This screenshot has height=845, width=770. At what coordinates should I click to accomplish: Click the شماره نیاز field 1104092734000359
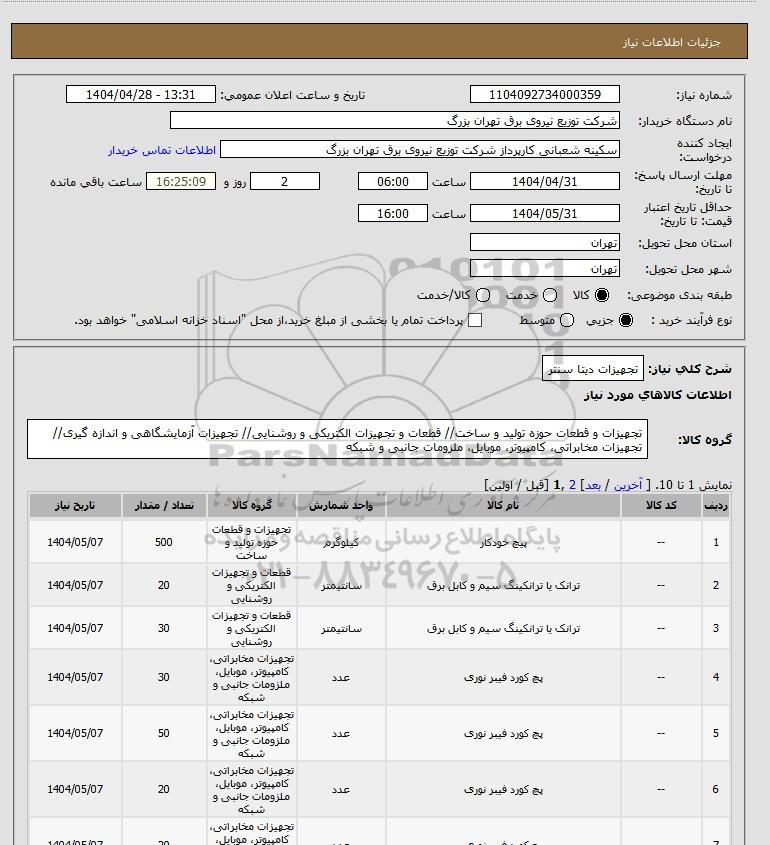[x=545, y=94]
